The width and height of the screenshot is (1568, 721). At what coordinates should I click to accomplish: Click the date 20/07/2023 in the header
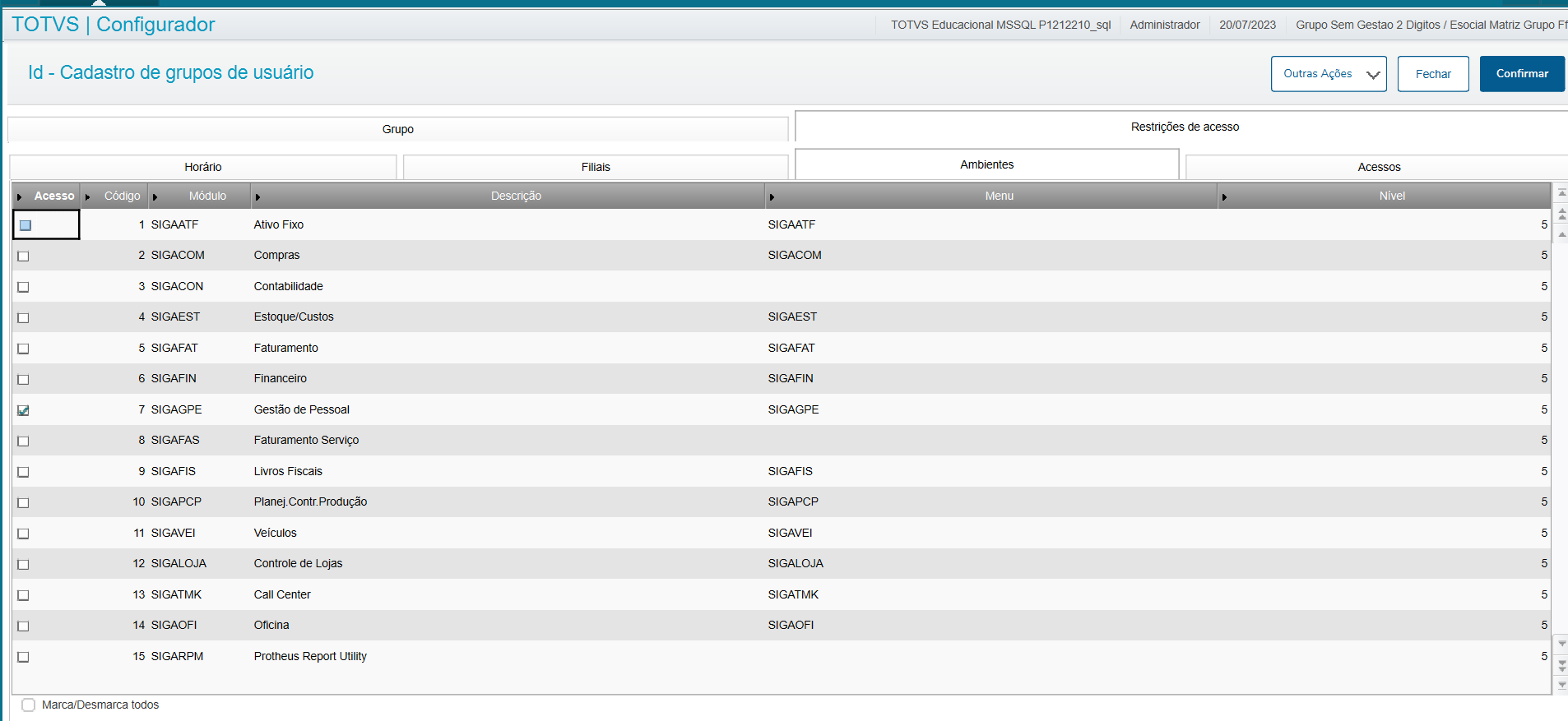[x=1247, y=25]
